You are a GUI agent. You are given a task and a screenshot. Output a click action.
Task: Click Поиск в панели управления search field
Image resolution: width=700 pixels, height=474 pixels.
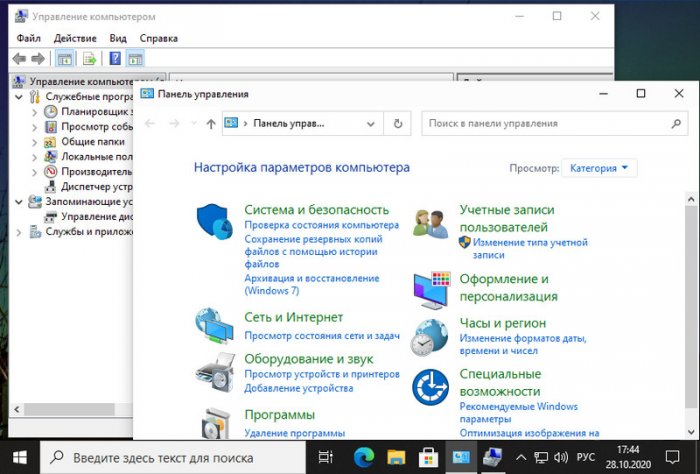point(554,124)
